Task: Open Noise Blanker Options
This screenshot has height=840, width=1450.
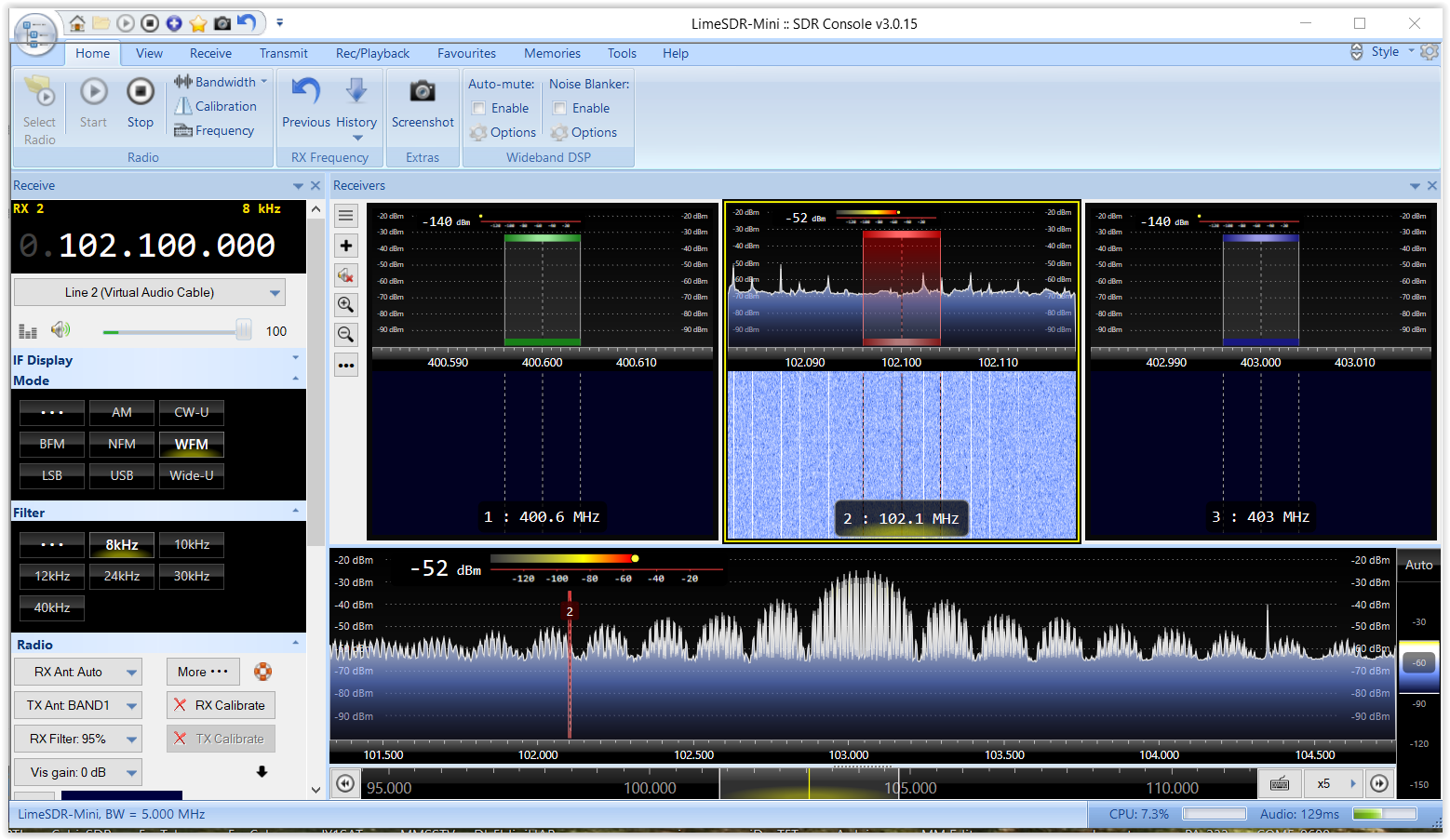Action: pyautogui.click(x=584, y=132)
